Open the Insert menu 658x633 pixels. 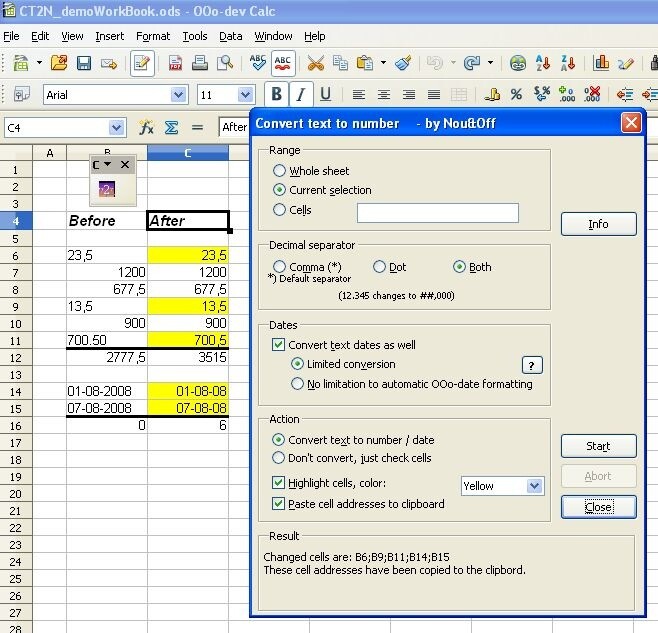[x=110, y=37]
